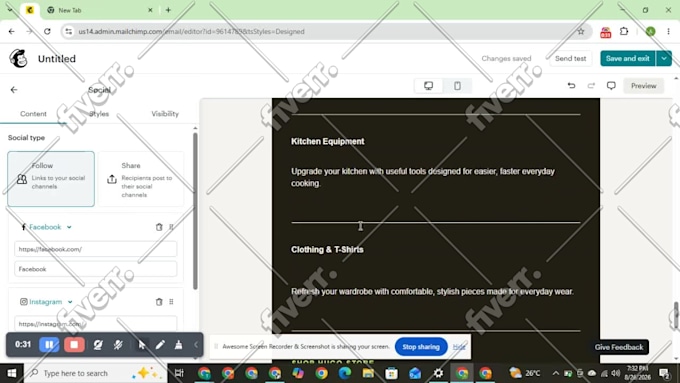The width and height of the screenshot is (680, 383).
Task: Edit the Facebook URL field
Action: (95, 249)
